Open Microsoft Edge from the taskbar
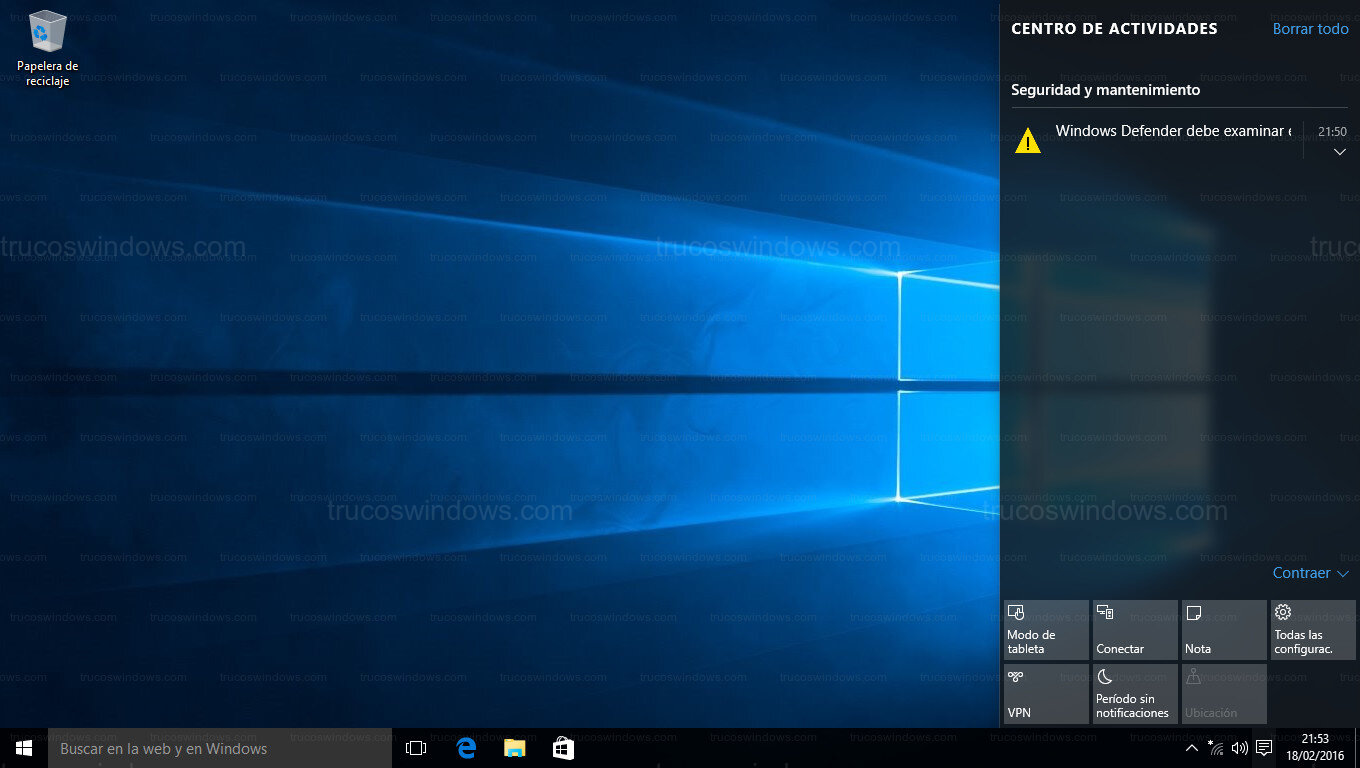The image size is (1360, 768). [x=466, y=747]
